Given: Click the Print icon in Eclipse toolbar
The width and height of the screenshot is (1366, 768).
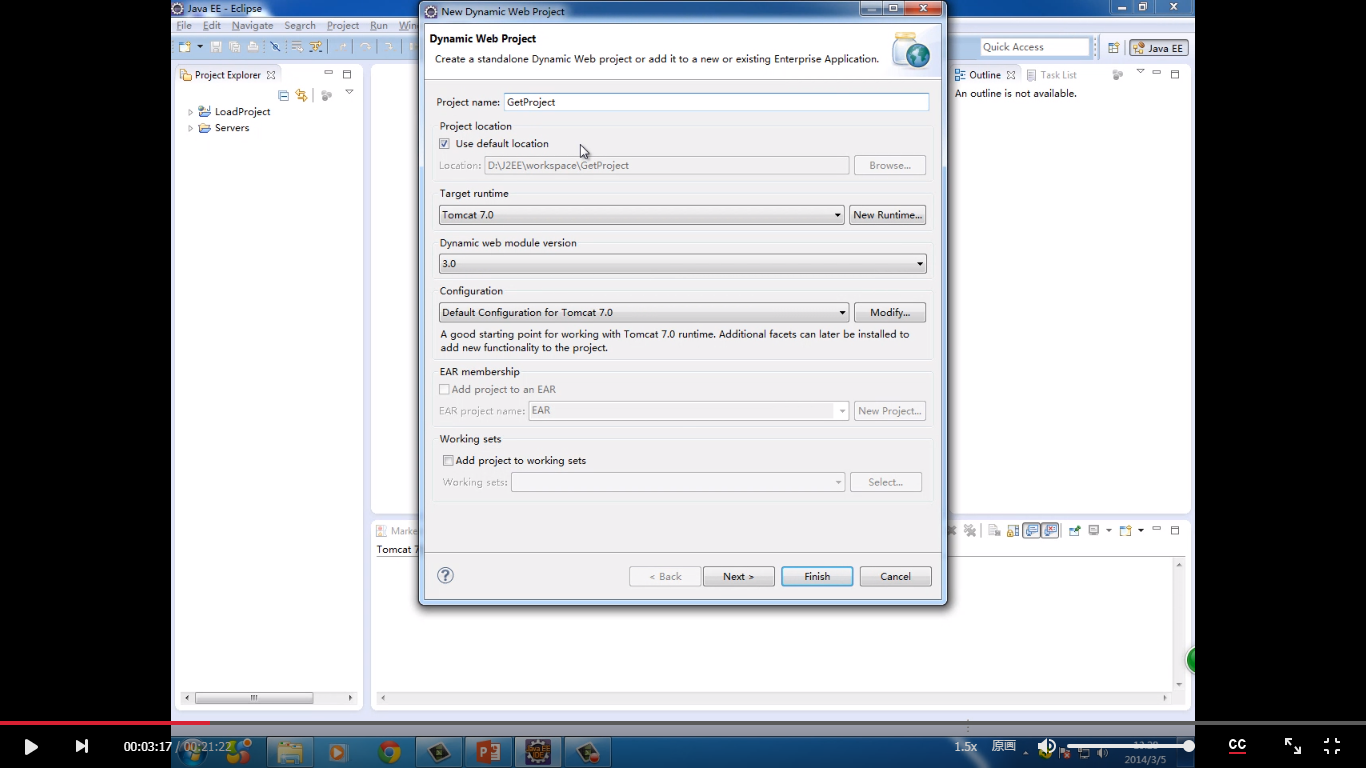Looking at the screenshot, I should (253, 47).
